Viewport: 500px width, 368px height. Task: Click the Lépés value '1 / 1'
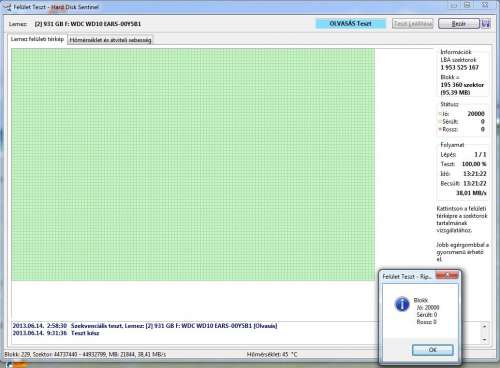tap(480, 155)
